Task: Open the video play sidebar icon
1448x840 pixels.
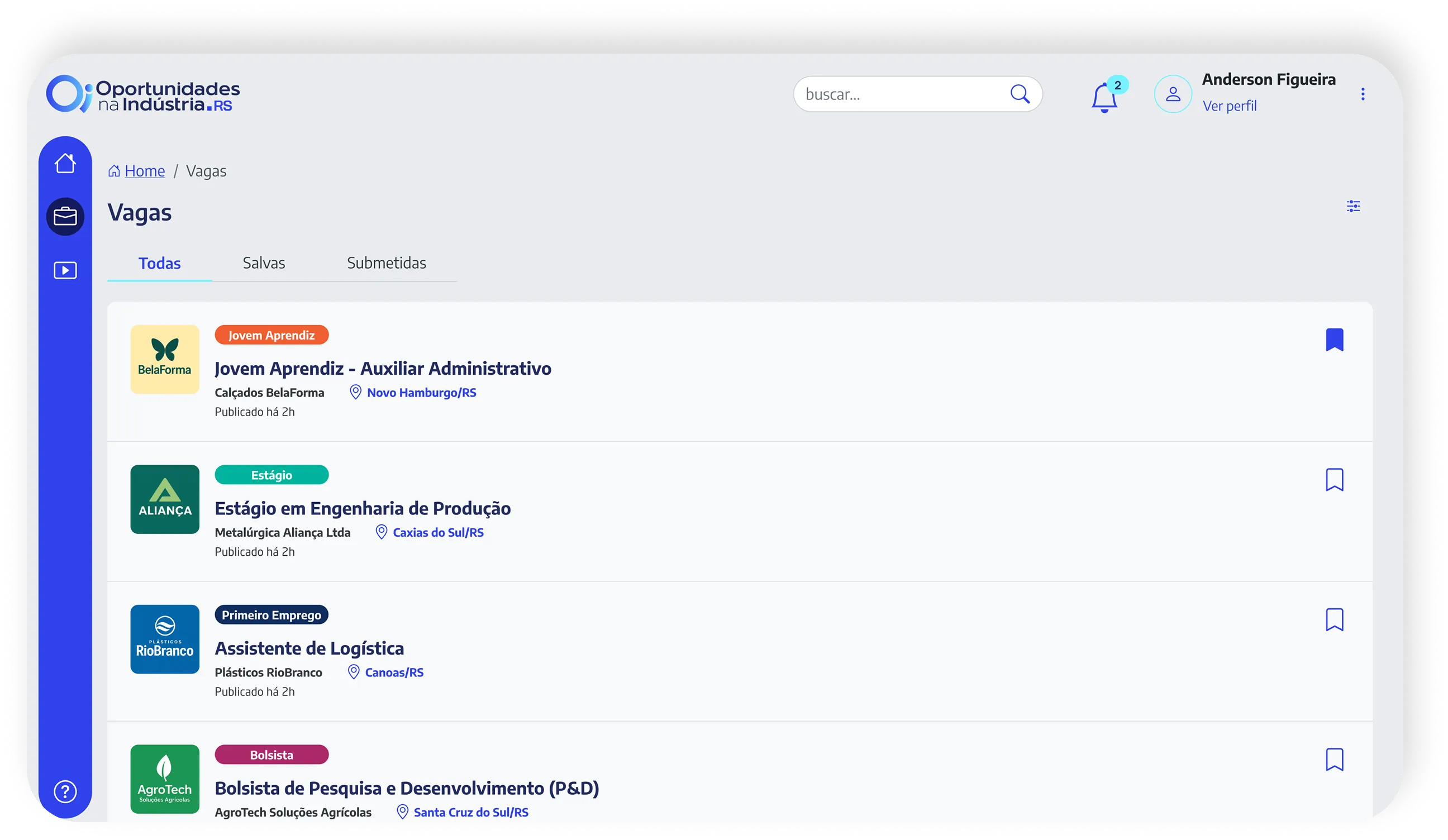Action: pos(65,270)
